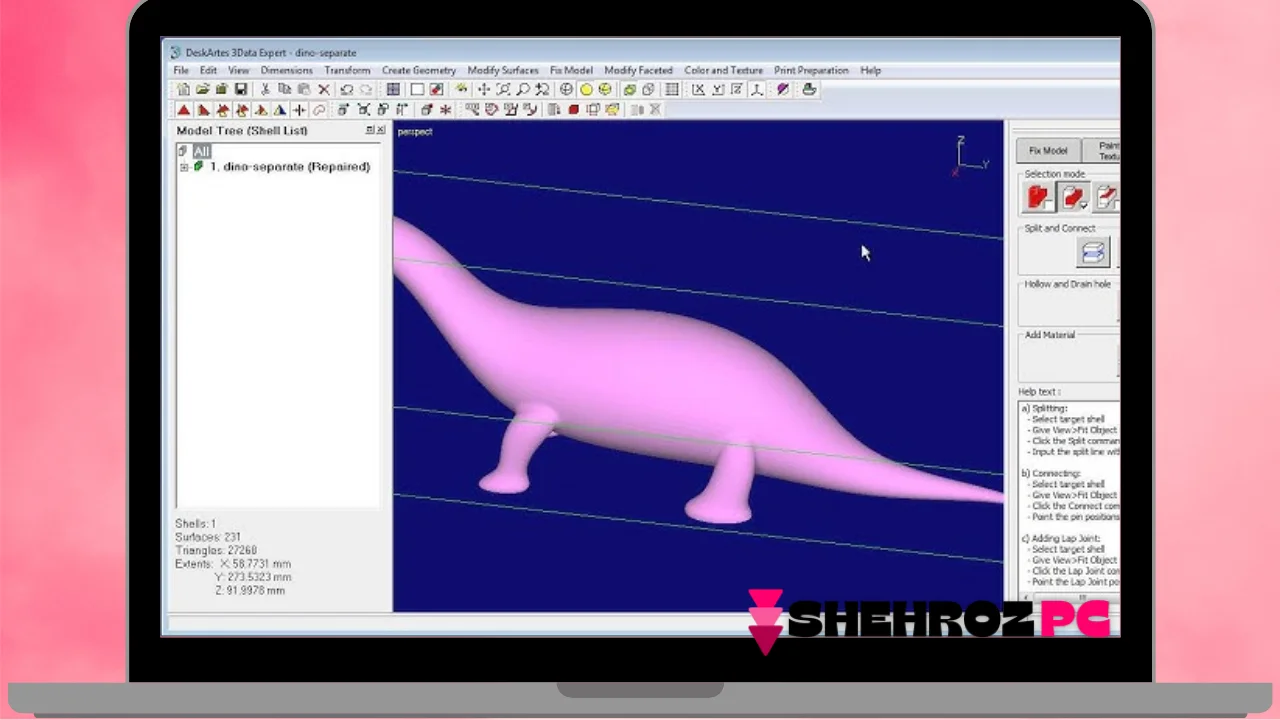Click the 'perspect' viewport label
The image size is (1280, 720).
[415, 131]
